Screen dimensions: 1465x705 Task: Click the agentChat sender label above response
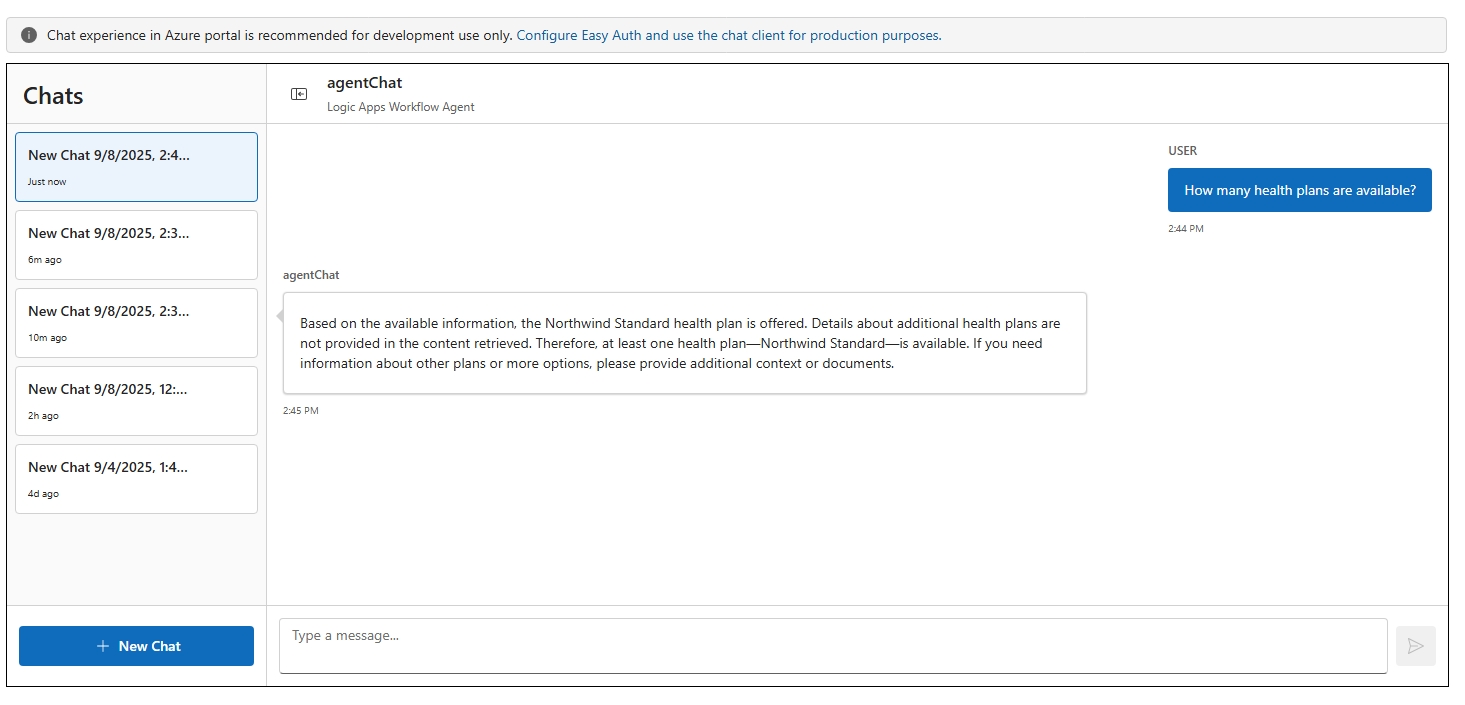311,275
